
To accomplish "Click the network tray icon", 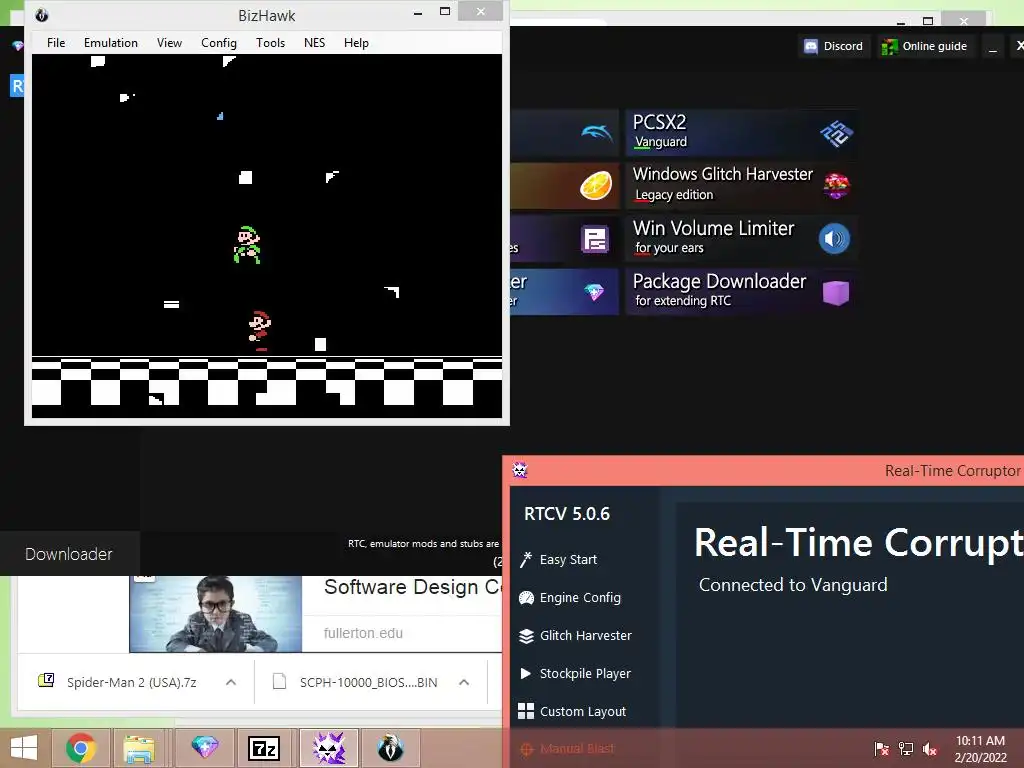I will pyautogui.click(x=906, y=749).
